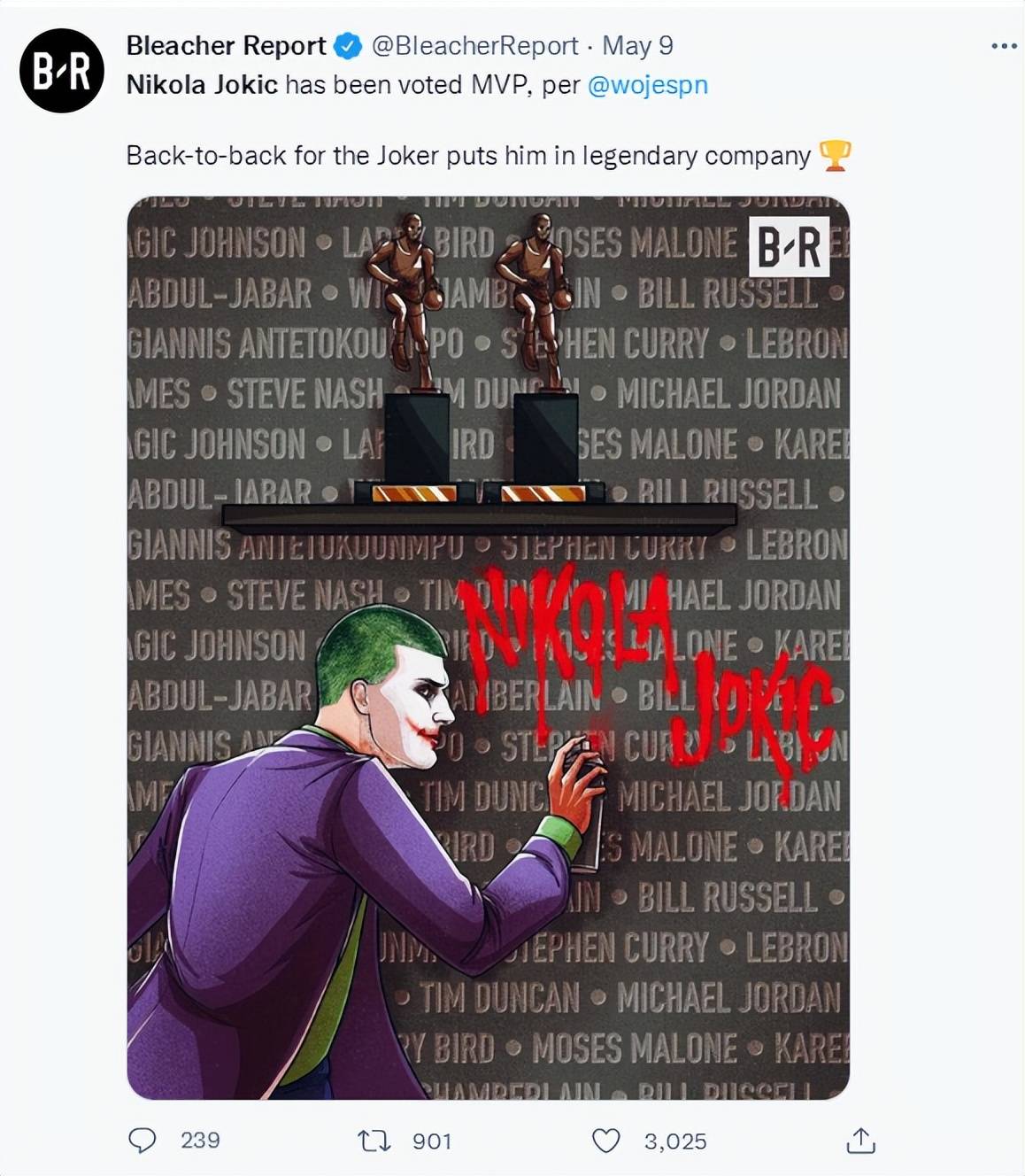Screen dimensions: 1025x1176
Task: Click the reply speech bubble icon
Action: point(143,1140)
